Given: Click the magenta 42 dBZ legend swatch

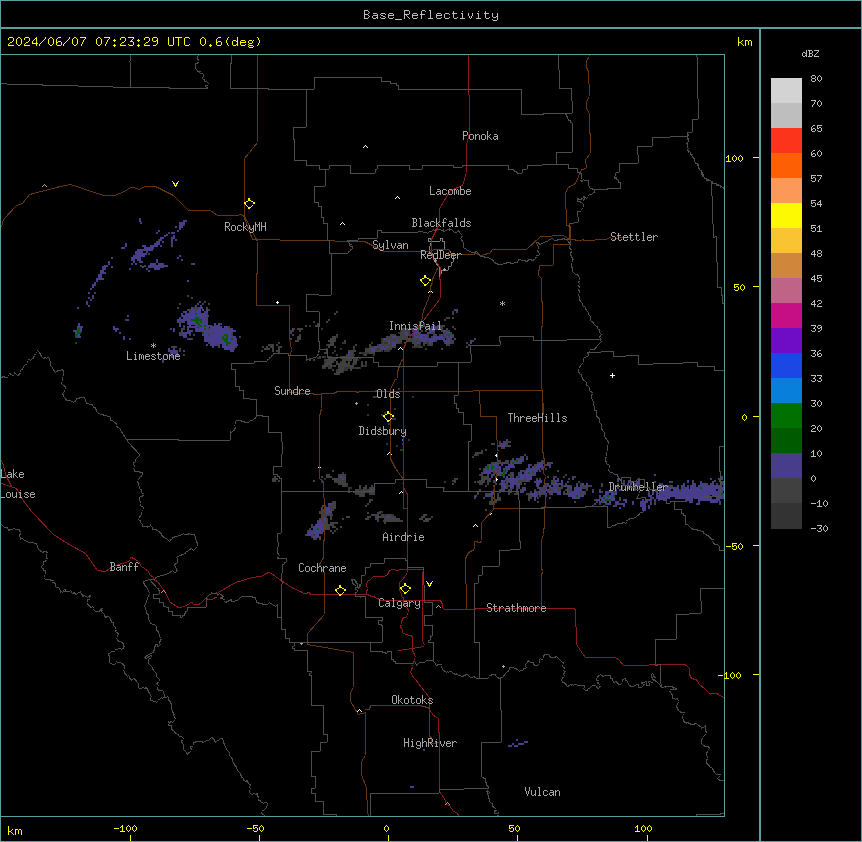Looking at the screenshot, I should click(786, 315).
